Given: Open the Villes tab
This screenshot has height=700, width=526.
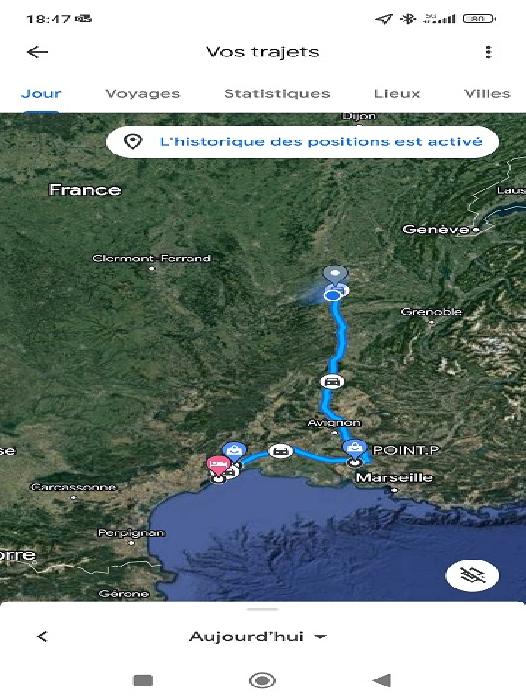Looking at the screenshot, I should click(x=487, y=94).
